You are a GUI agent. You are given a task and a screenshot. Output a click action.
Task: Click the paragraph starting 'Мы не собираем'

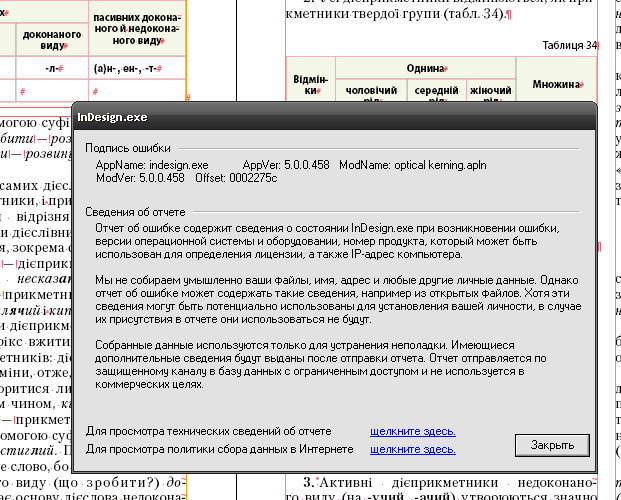pos(338,300)
